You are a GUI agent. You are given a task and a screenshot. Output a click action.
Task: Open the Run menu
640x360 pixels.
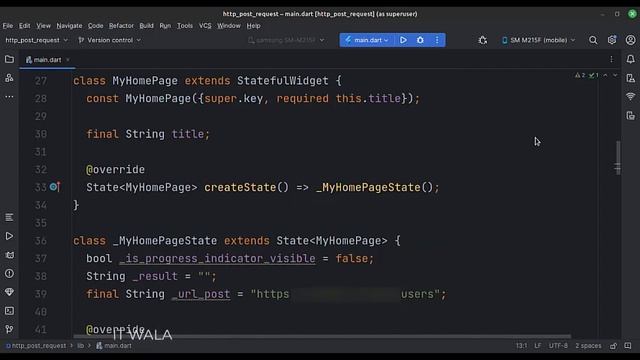[165, 26]
